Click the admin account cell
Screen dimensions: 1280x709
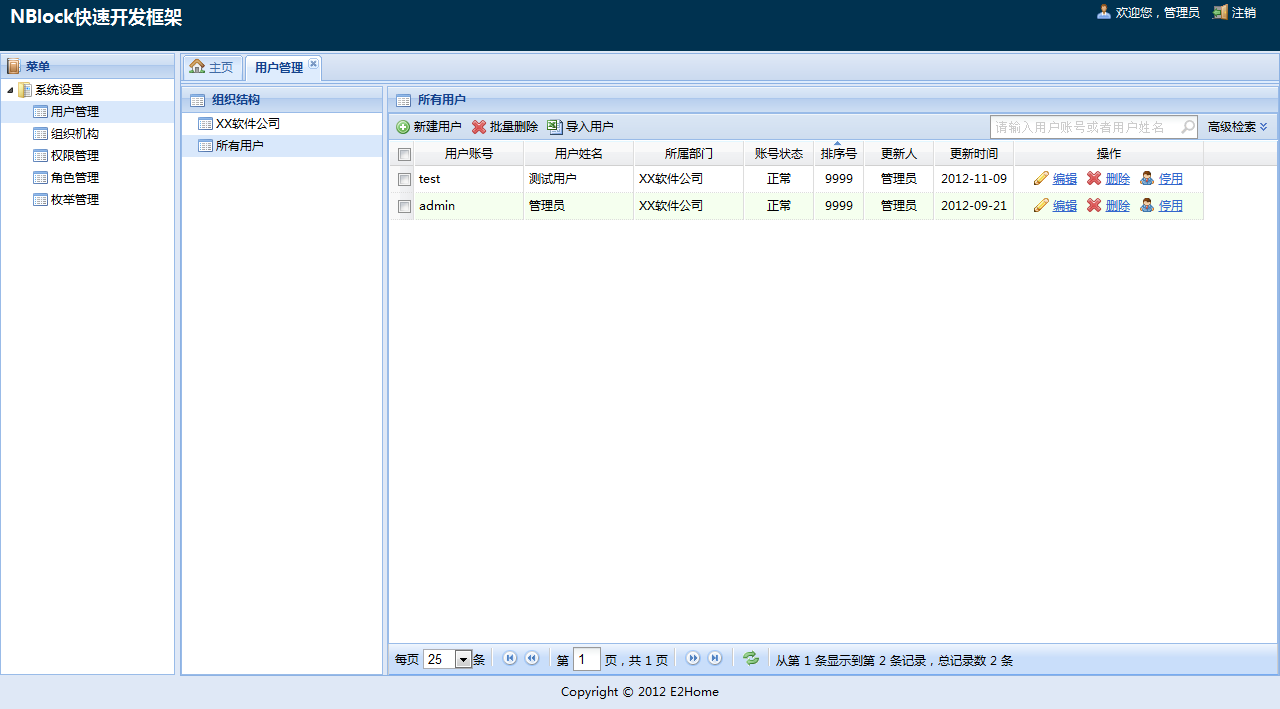click(469, 206)
